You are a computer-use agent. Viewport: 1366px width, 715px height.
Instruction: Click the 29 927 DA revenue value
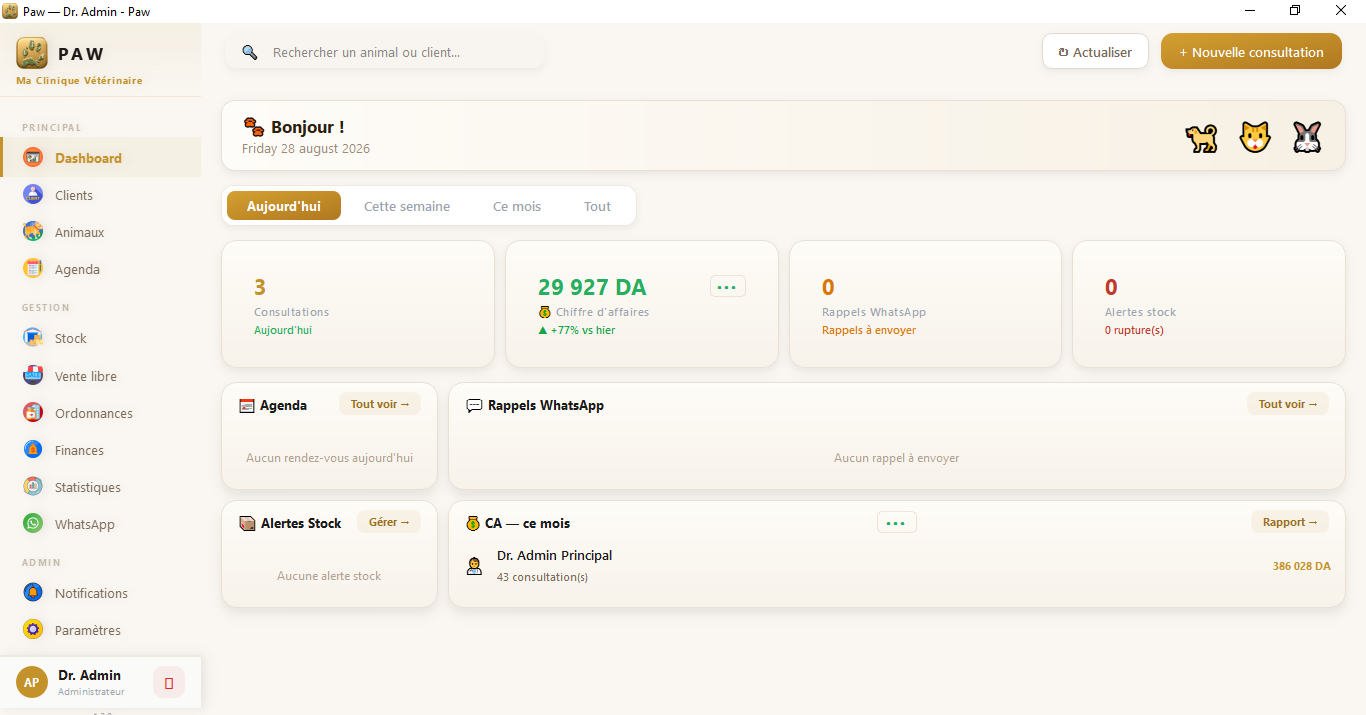click(x=592, y=287)
